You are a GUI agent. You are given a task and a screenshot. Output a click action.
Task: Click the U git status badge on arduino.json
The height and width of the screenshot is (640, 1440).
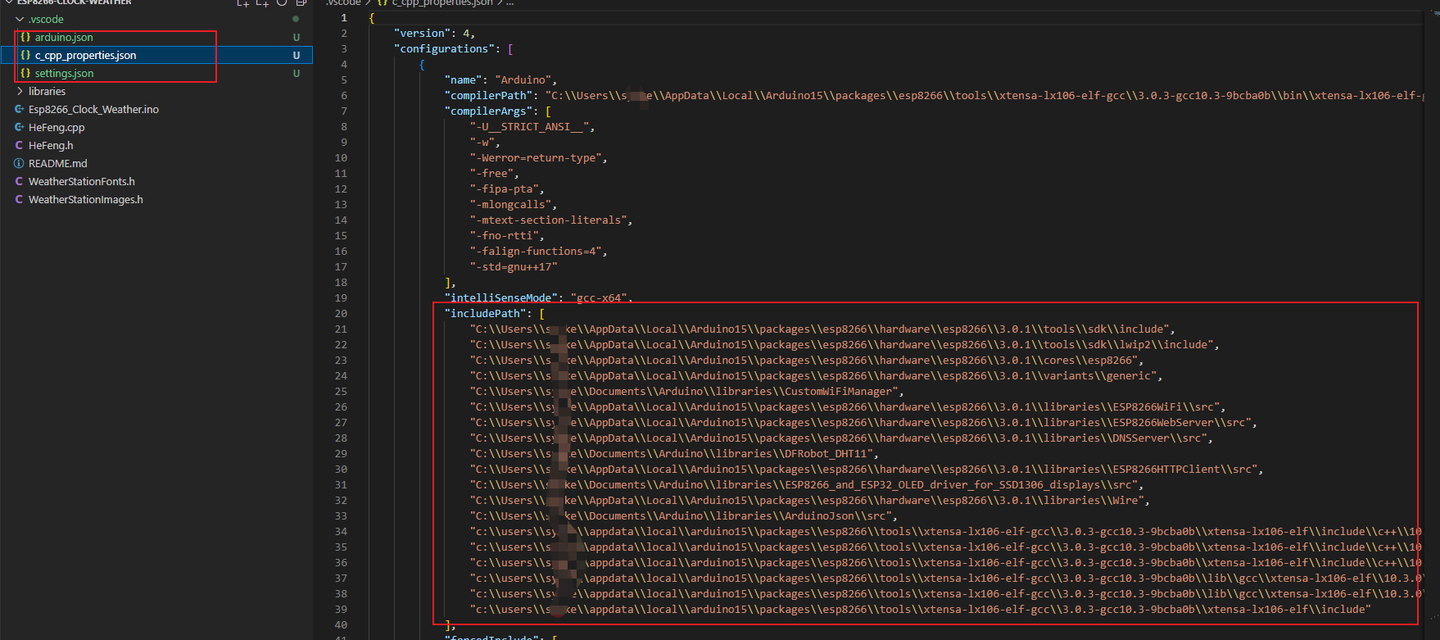click(295, 37)
